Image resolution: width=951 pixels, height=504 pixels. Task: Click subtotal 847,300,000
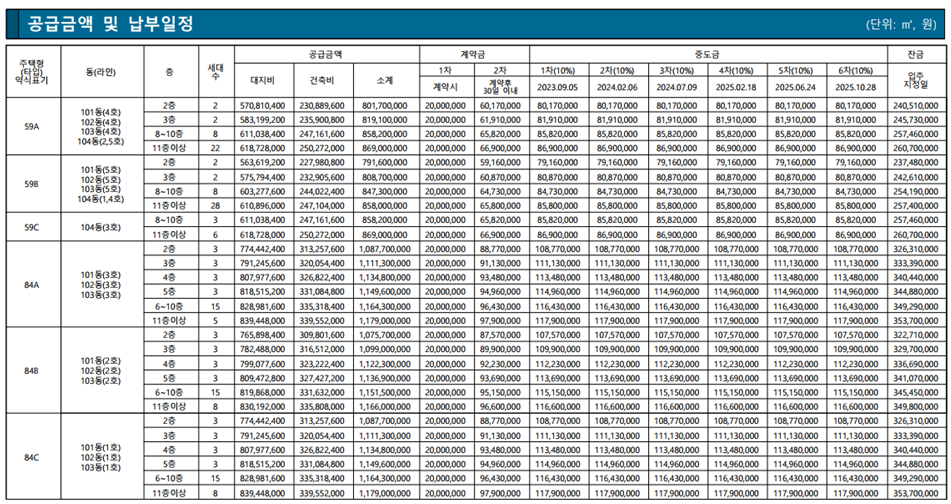[x=385, y=191]
